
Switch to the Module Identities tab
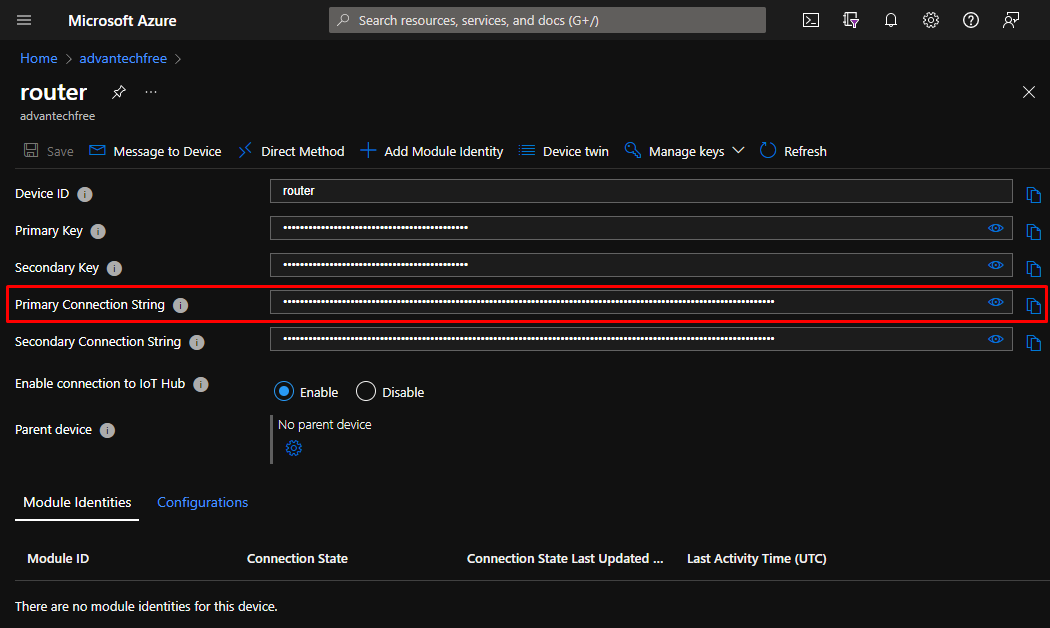77,503
